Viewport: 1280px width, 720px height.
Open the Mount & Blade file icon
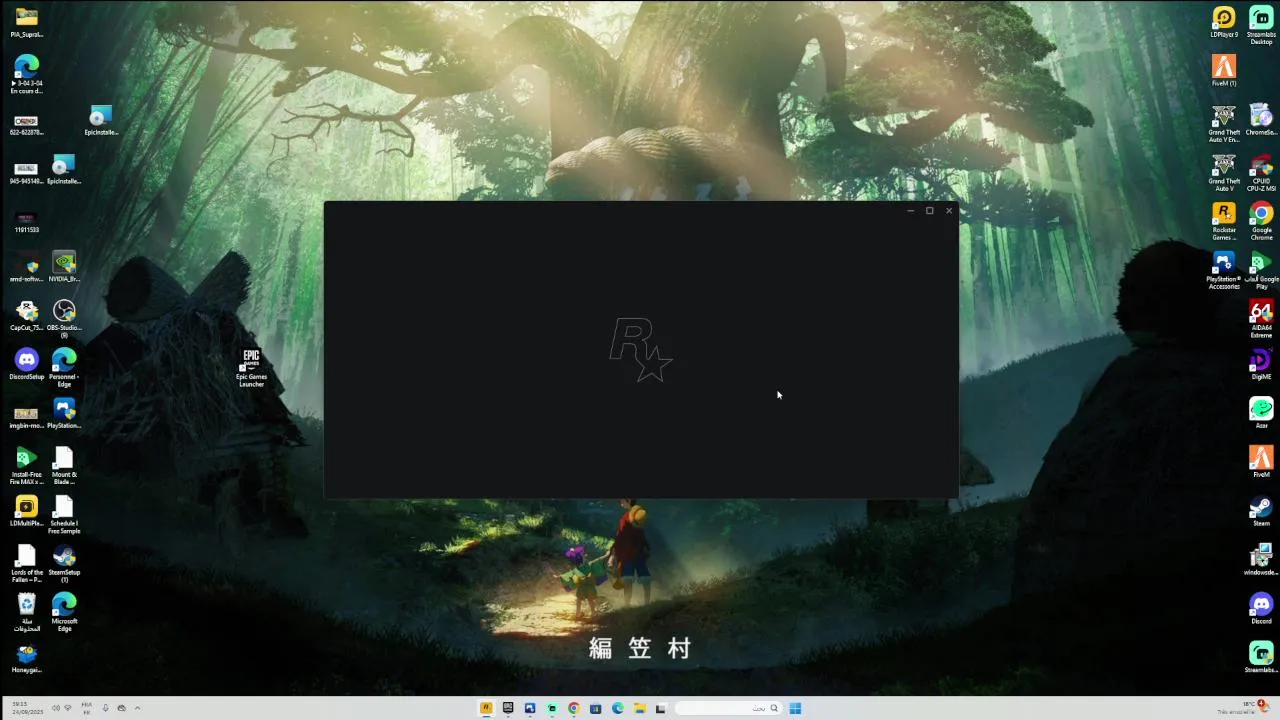click(x=64, y=466)
